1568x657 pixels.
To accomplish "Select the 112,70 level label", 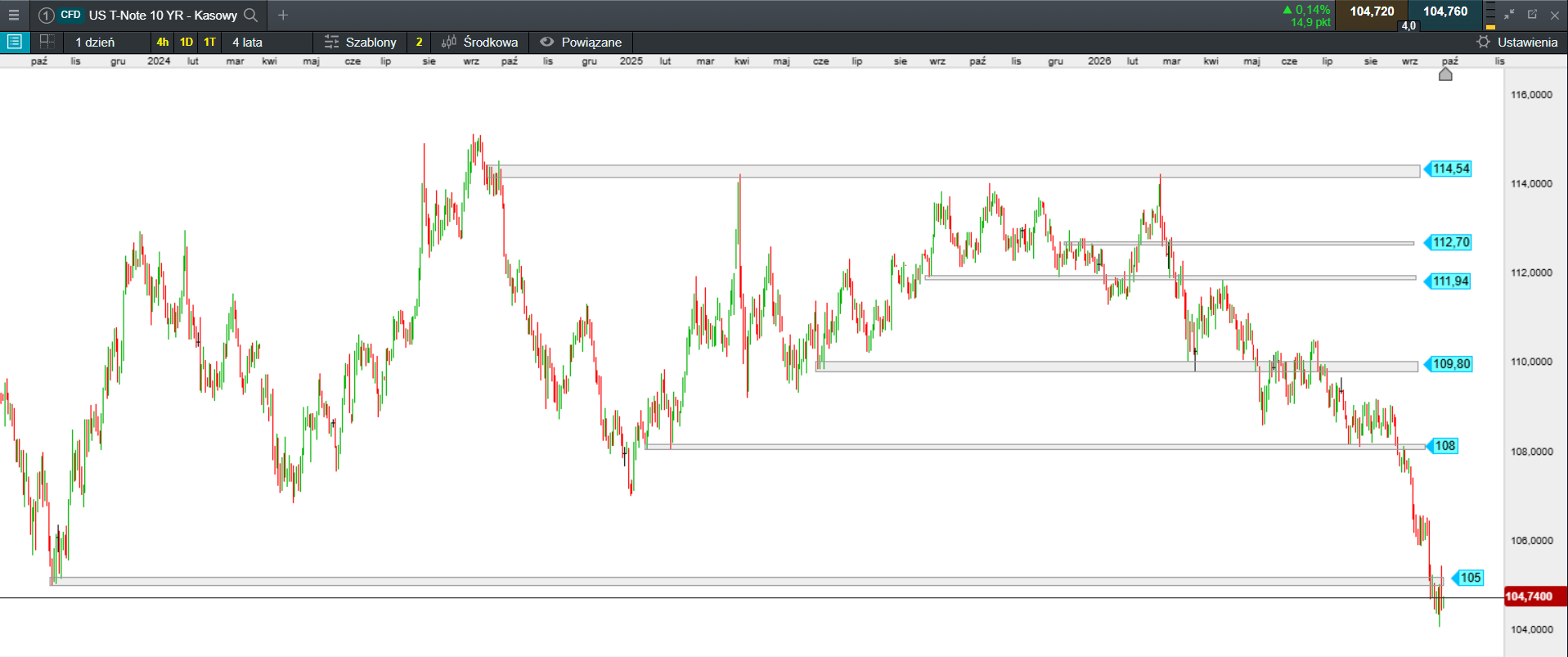I will point(1448,242).
